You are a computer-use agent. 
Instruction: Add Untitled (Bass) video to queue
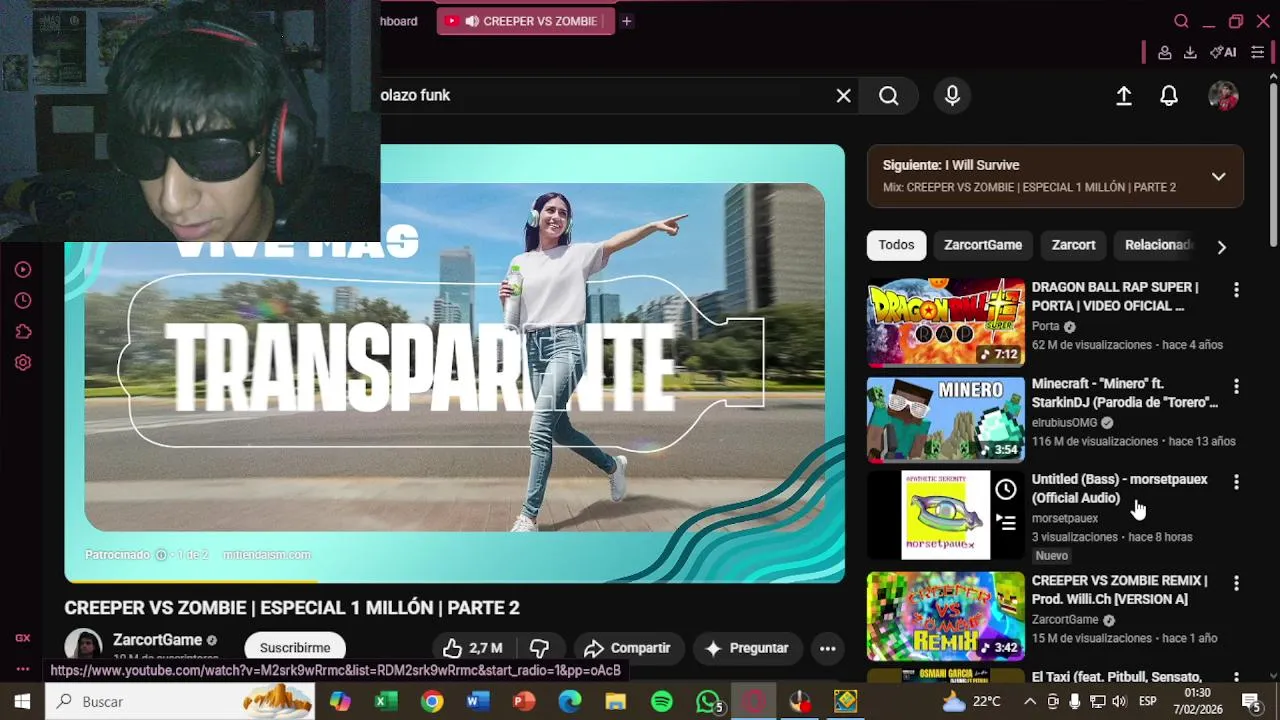coord(1006,522)
